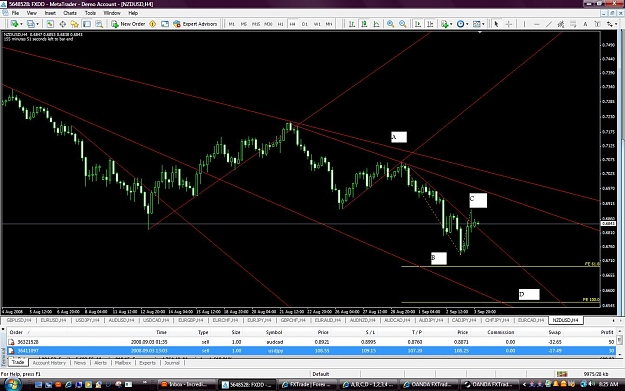Switch to the USDJPY,H4 chart tab
625x391 pixels.
pos(87,320)
